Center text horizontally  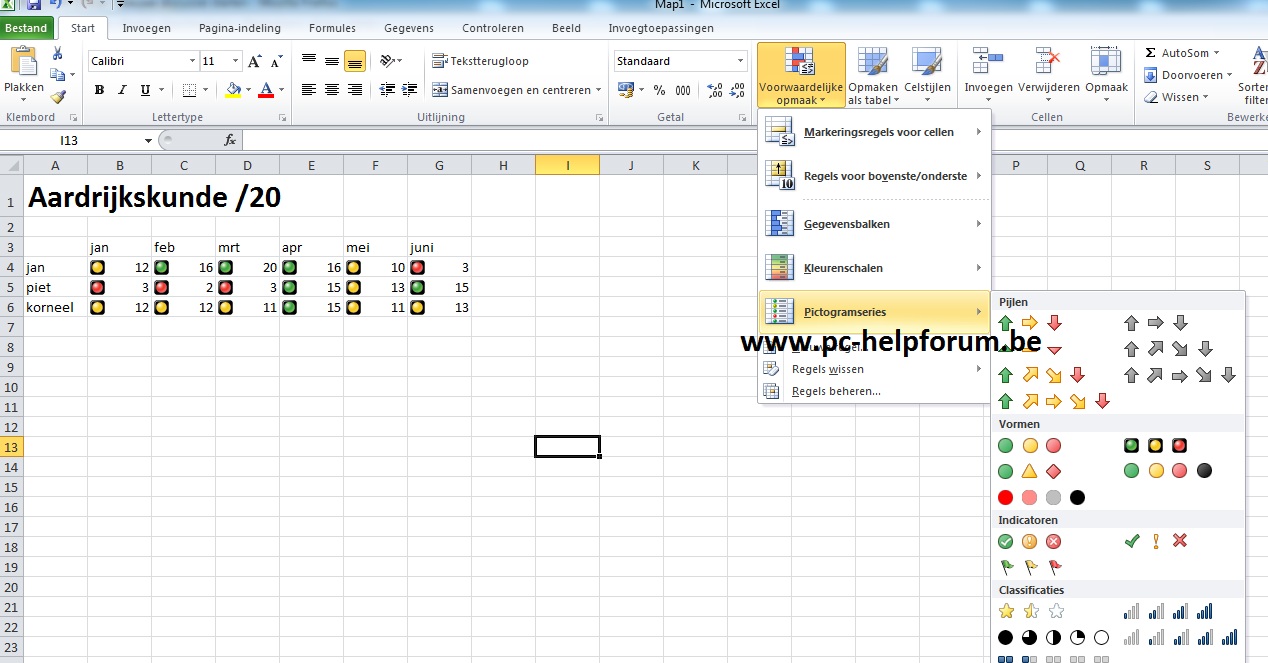pos(332,90)
